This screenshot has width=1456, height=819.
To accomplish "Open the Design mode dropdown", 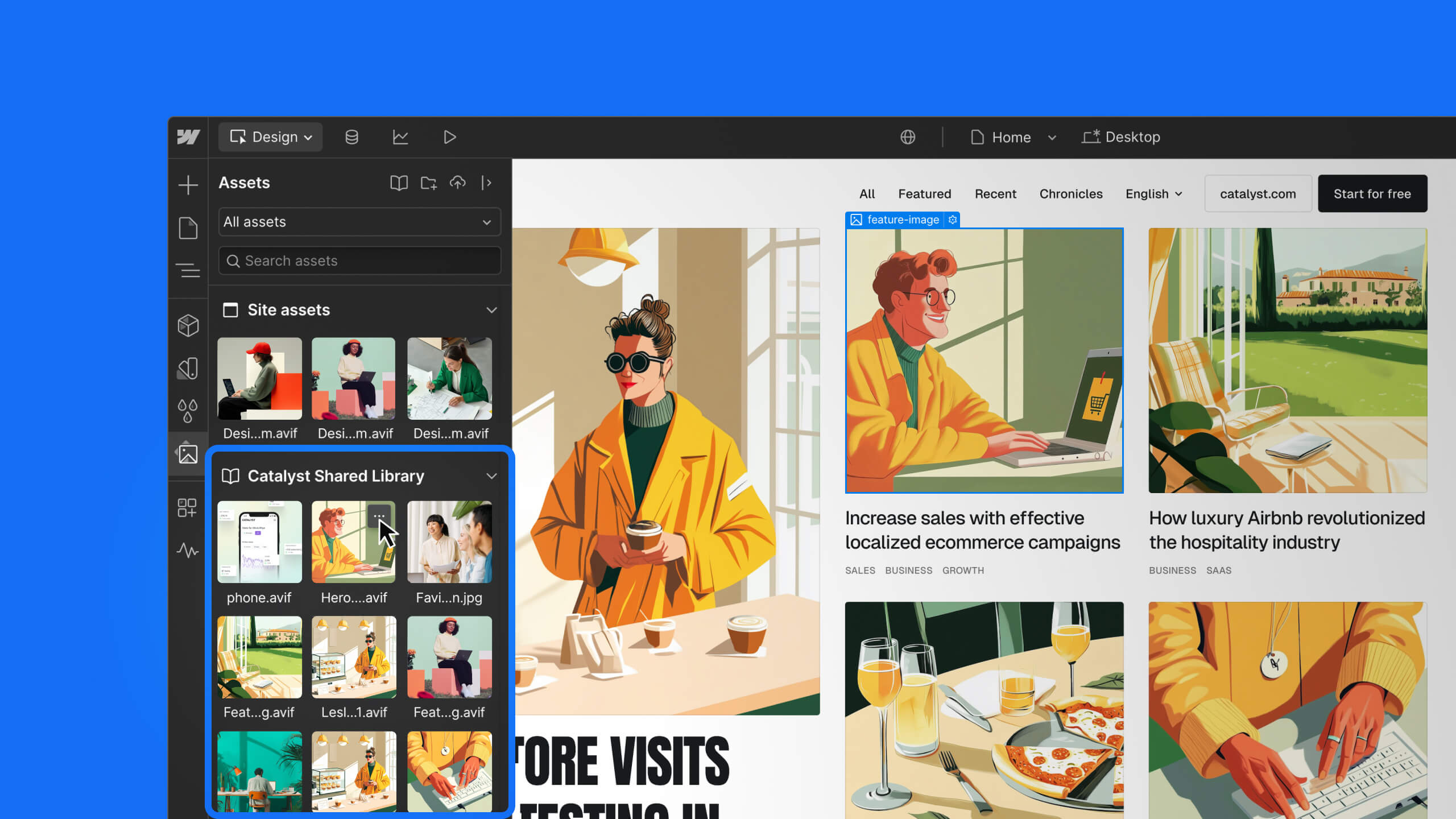I will pyautogui.click(x=271, y=137).
